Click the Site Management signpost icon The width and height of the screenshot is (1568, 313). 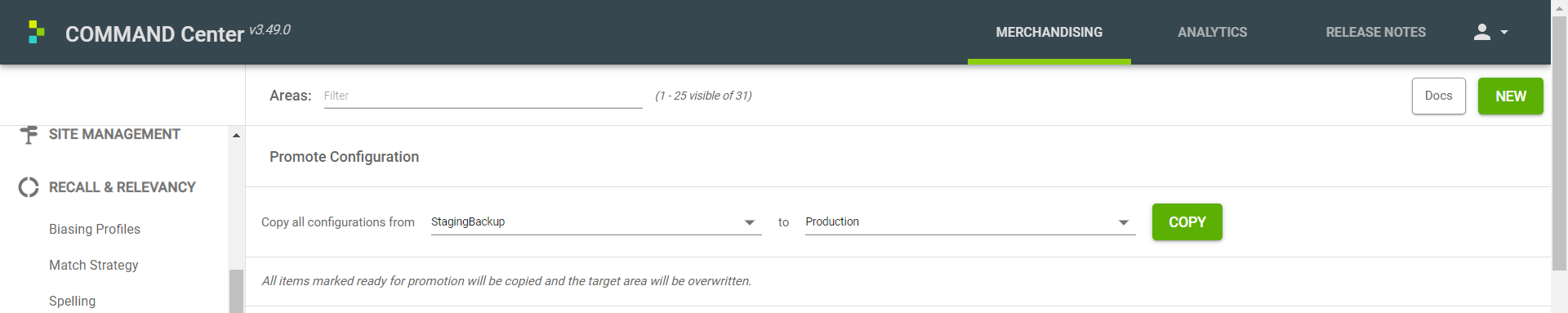pyautogui.click(x=29, y=134)
